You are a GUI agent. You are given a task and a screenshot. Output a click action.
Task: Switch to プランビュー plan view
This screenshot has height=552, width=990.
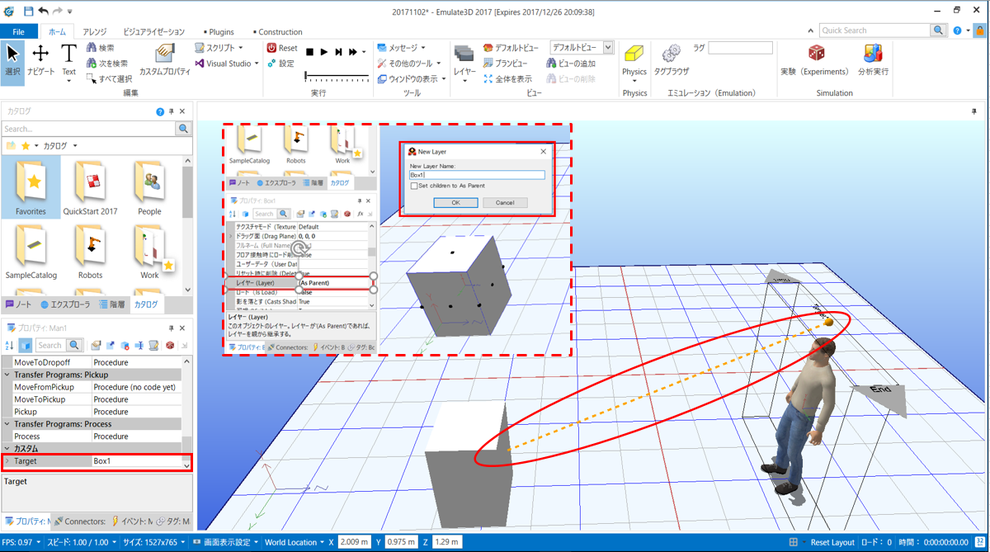(505, 63)
